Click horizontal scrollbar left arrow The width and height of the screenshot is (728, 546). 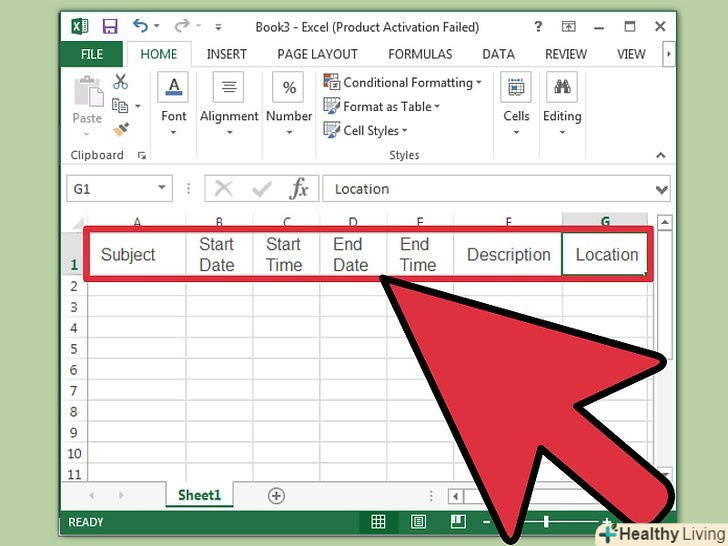pos(456,496)
